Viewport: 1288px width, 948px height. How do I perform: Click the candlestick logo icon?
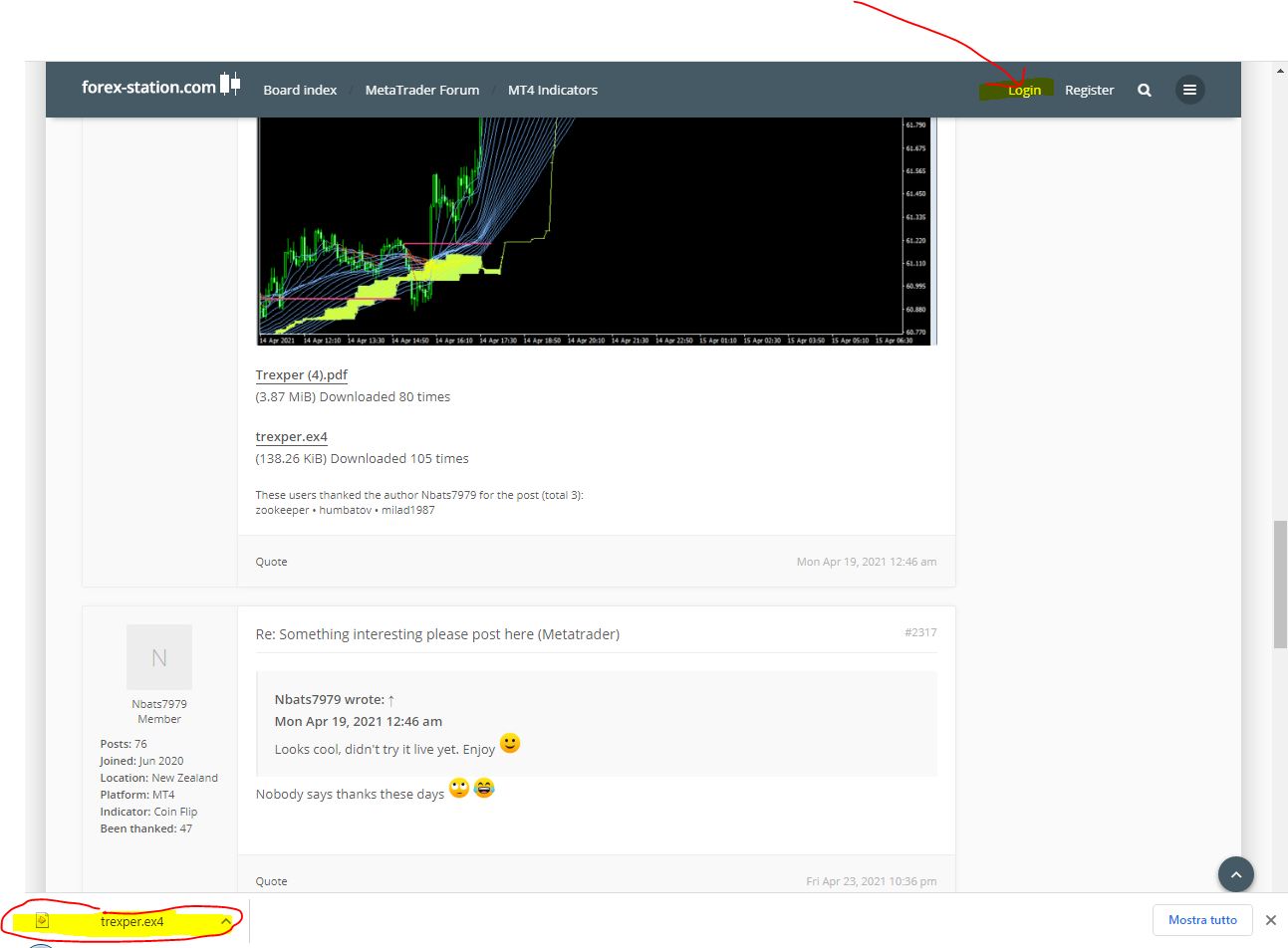click(x=230, y=84)
